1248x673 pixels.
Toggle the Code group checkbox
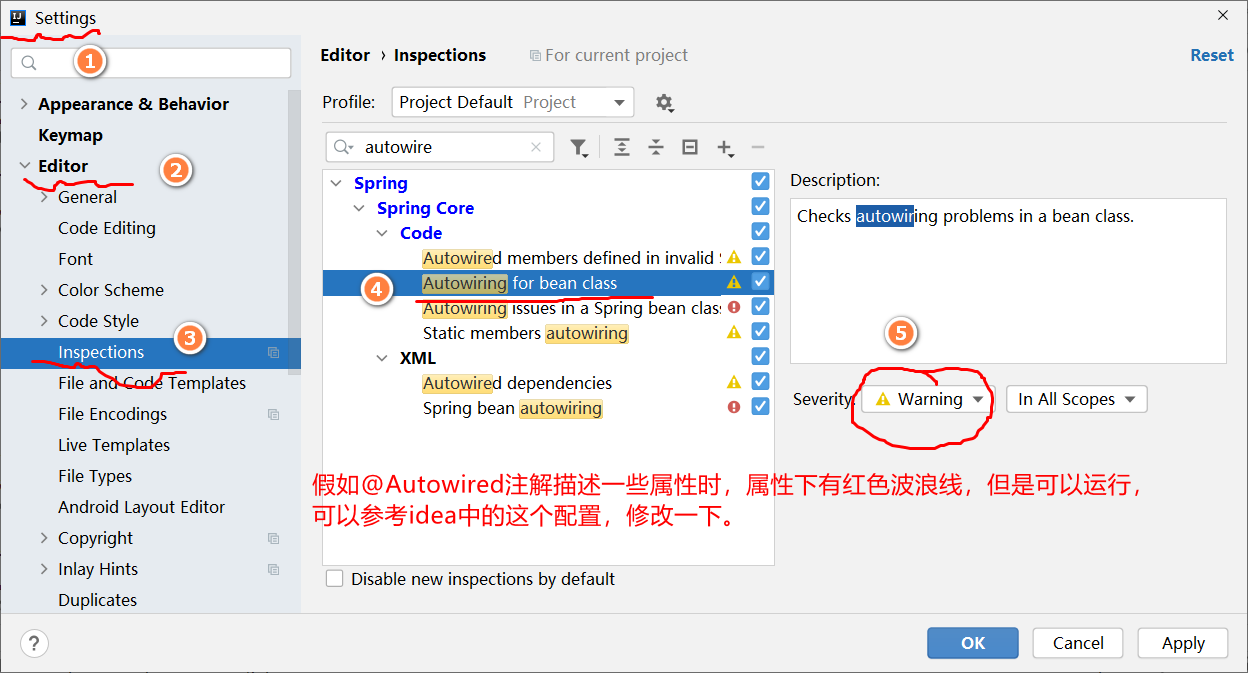(x=760, y=232)
